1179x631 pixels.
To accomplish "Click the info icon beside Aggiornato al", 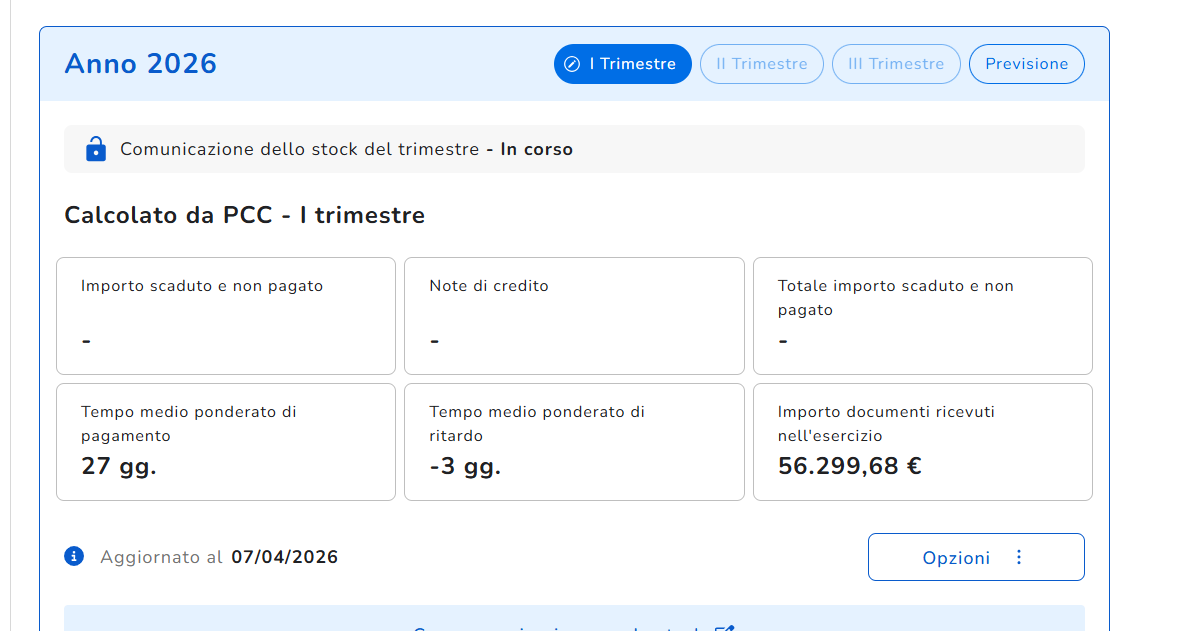I will (74, 556).
